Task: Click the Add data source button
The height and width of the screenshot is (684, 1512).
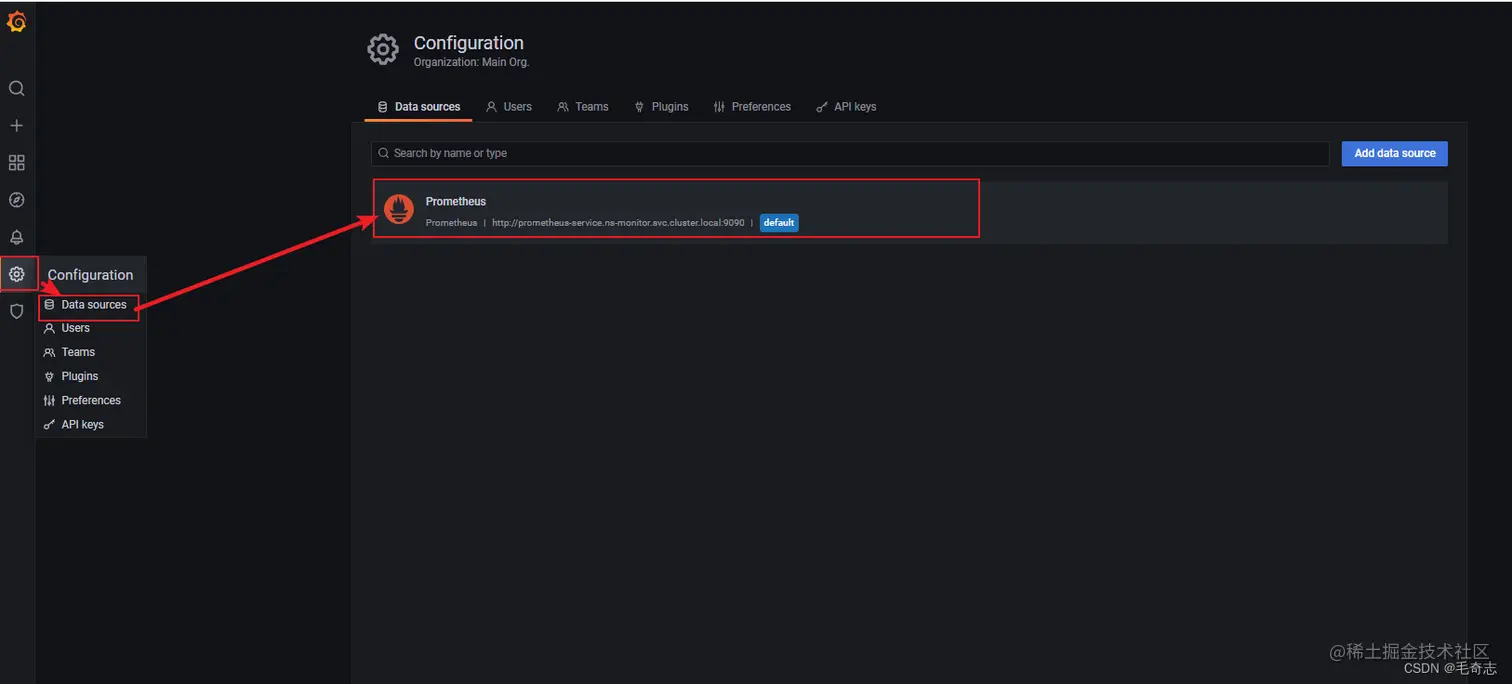Action: point(1394,153)
